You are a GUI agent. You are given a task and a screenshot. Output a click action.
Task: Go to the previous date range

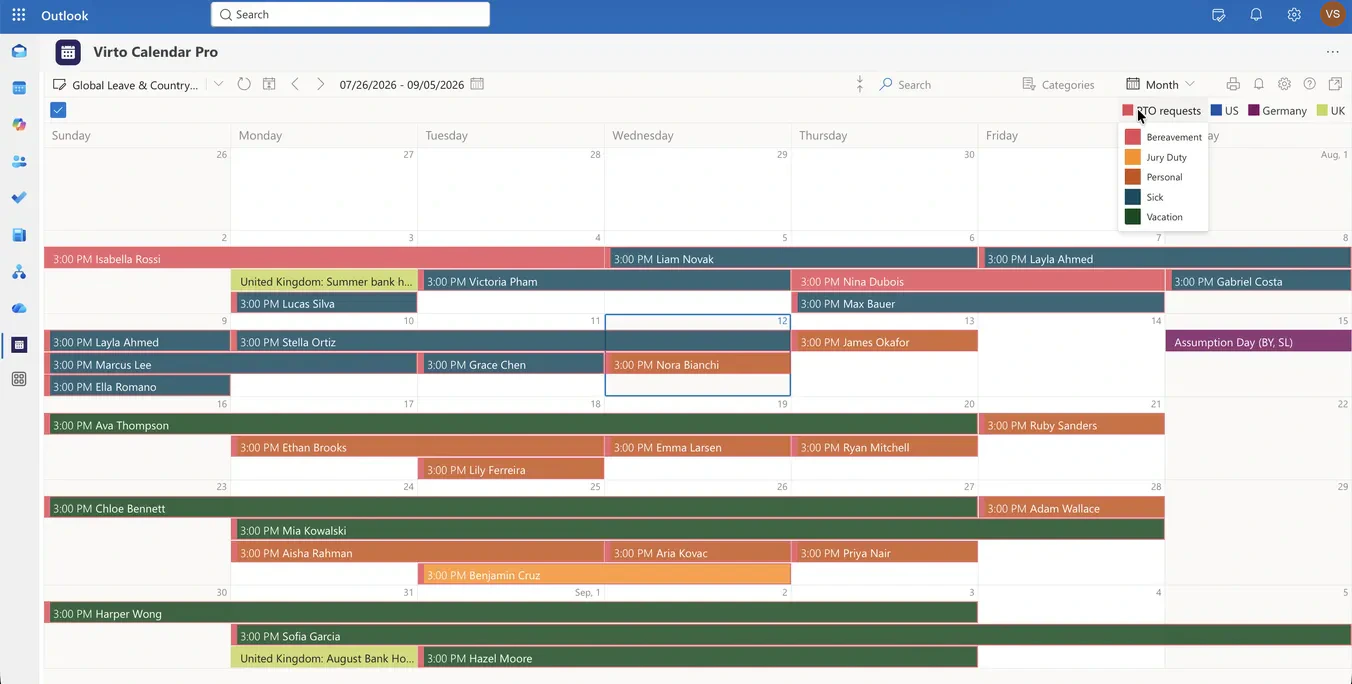(x=295, y=84)
